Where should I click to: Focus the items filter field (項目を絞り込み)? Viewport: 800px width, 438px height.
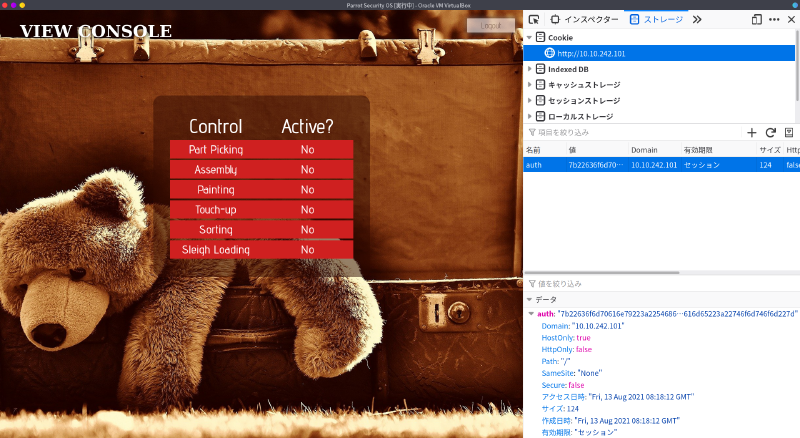tap(633, 133)
